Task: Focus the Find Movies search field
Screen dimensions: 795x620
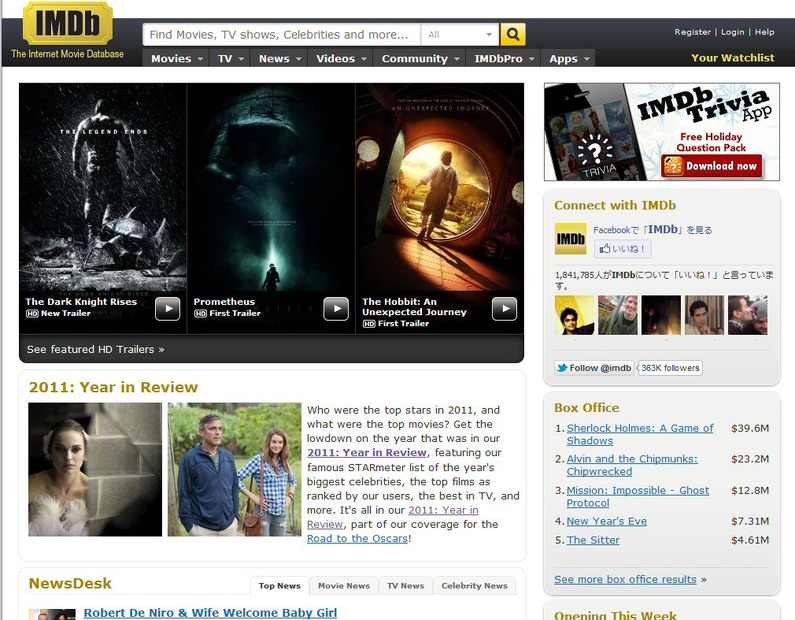Action: click(281, 34)
